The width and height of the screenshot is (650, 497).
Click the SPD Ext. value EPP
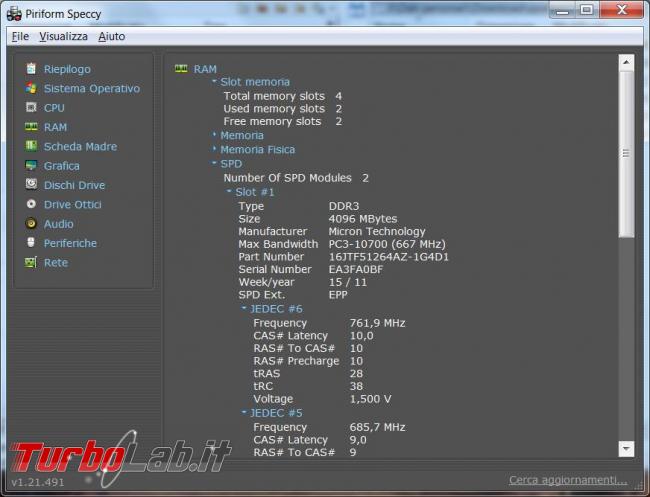(x=338, y=295)
